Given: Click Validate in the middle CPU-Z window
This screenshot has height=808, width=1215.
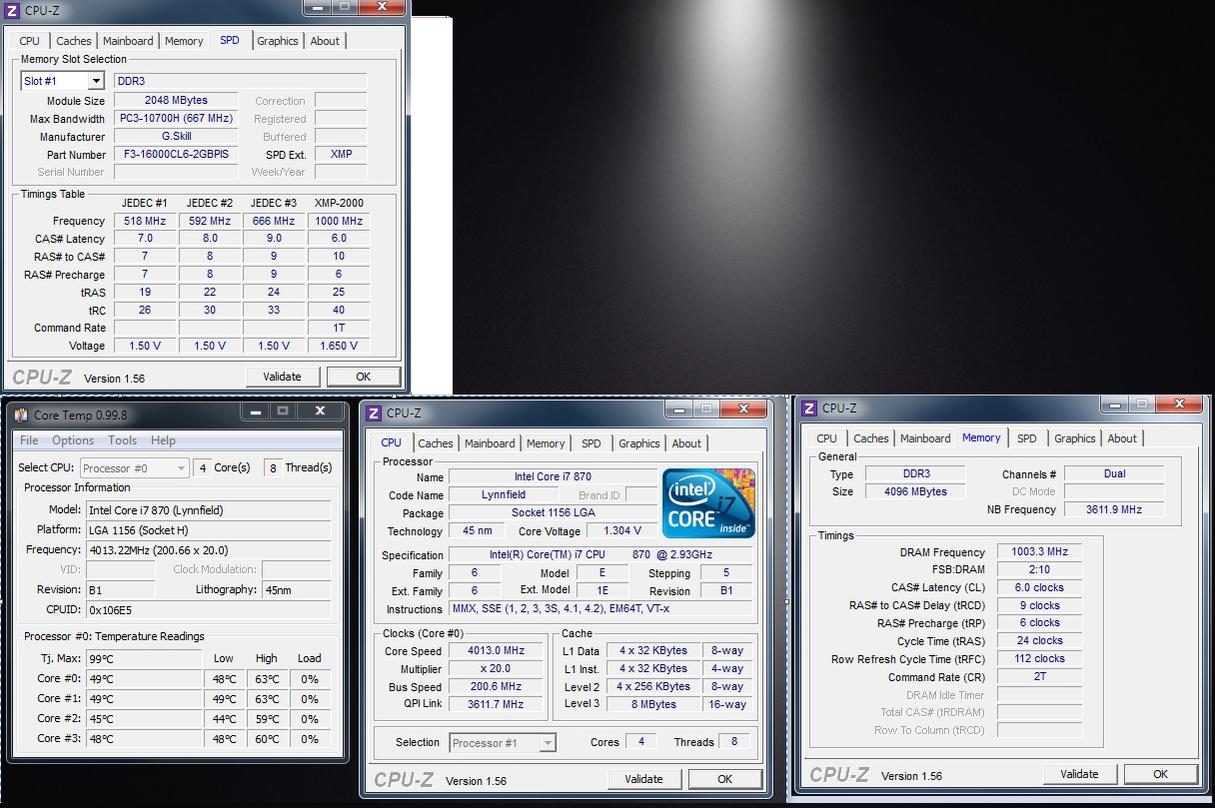Looking at the screenshot, I should pos(644,779).
